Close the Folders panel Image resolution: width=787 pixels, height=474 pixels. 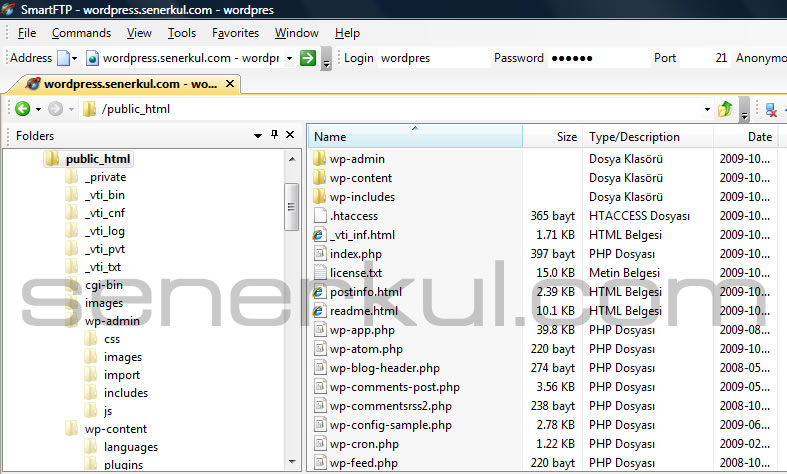[x=290, y=135]
